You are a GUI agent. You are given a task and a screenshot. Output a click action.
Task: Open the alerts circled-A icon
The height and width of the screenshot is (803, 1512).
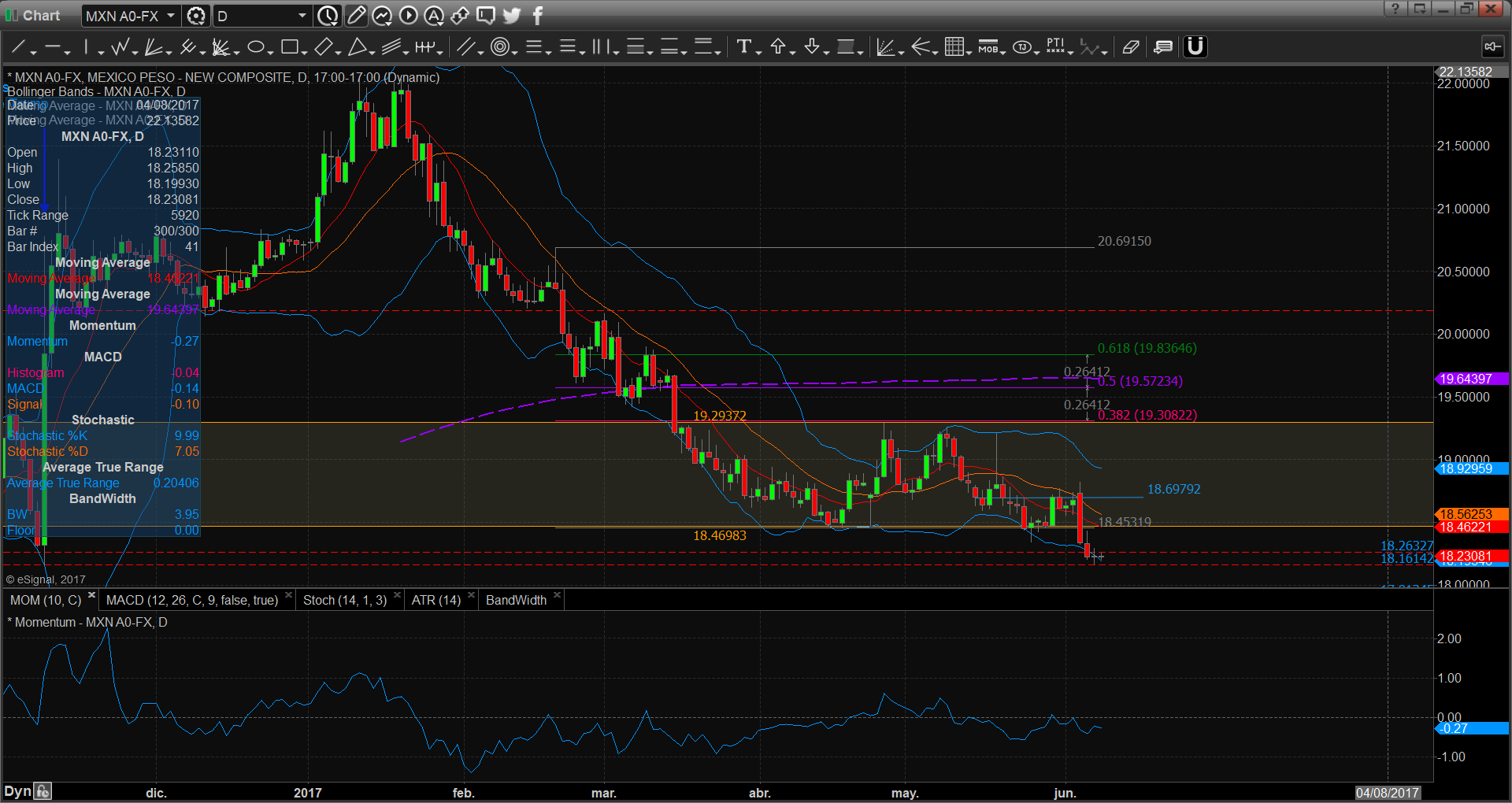coord(434,16)
